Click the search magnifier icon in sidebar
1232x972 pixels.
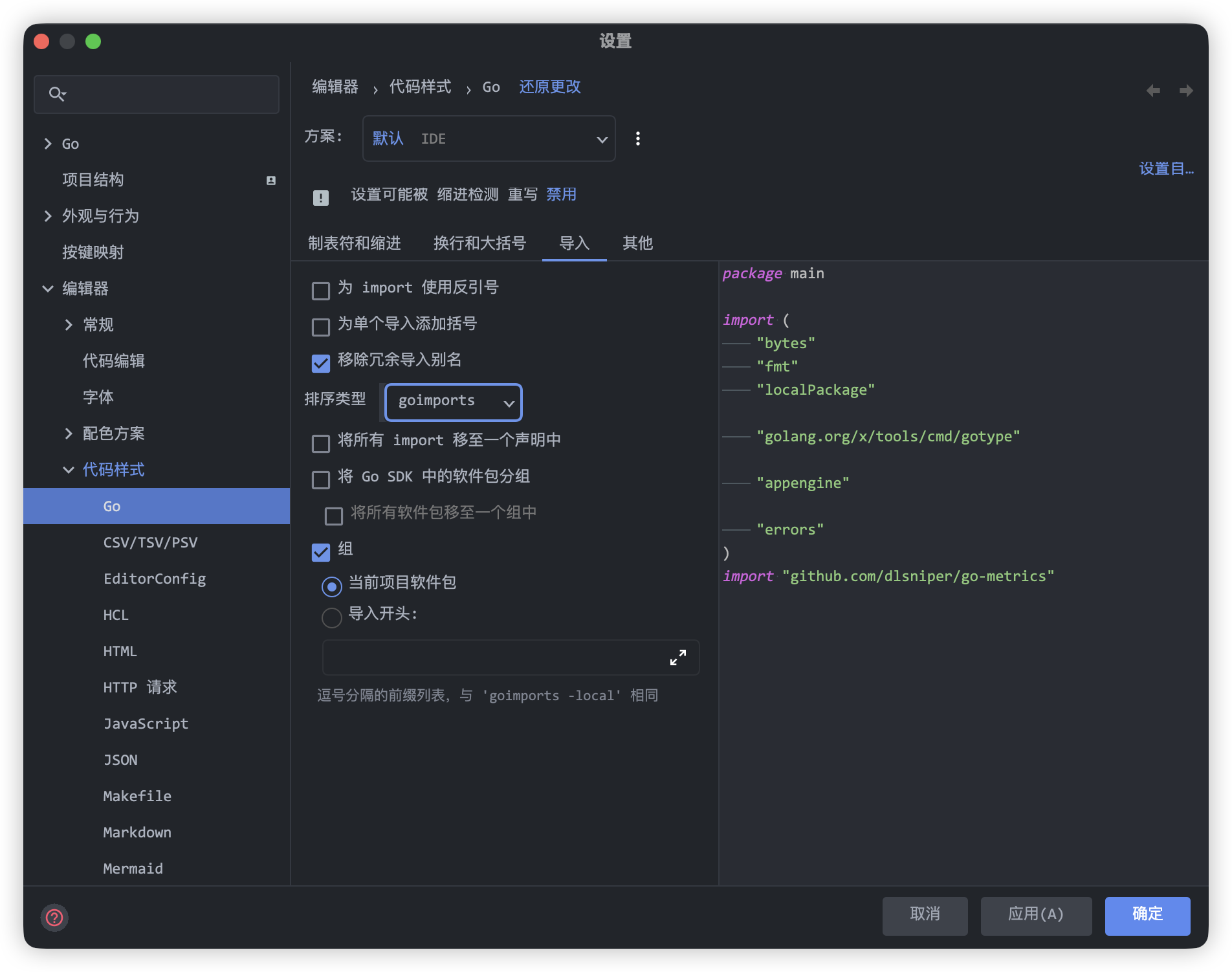[x=57, y=94]
